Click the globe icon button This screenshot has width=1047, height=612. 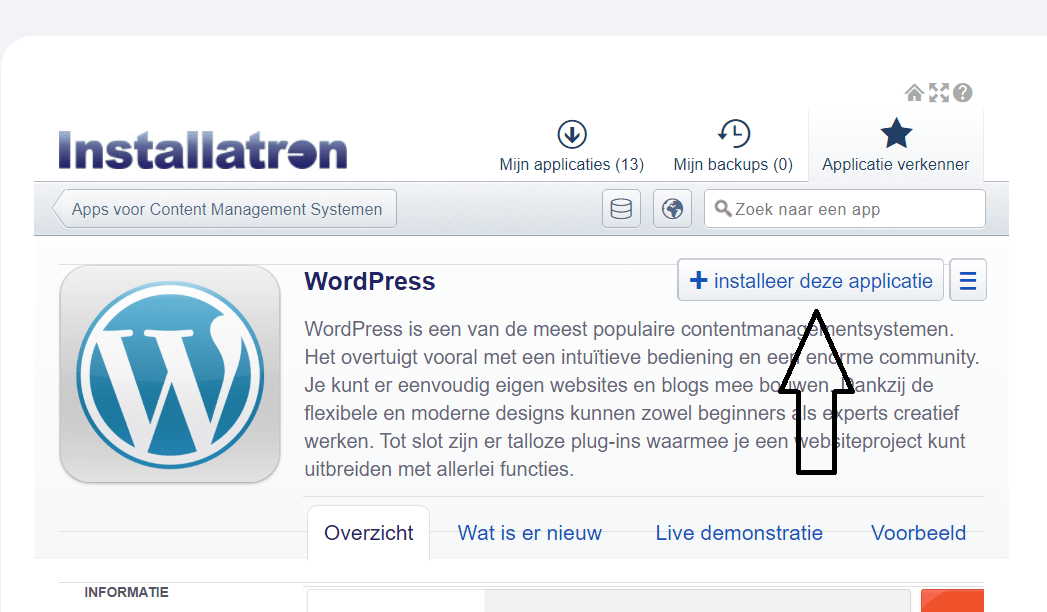[x=672, y=209]
